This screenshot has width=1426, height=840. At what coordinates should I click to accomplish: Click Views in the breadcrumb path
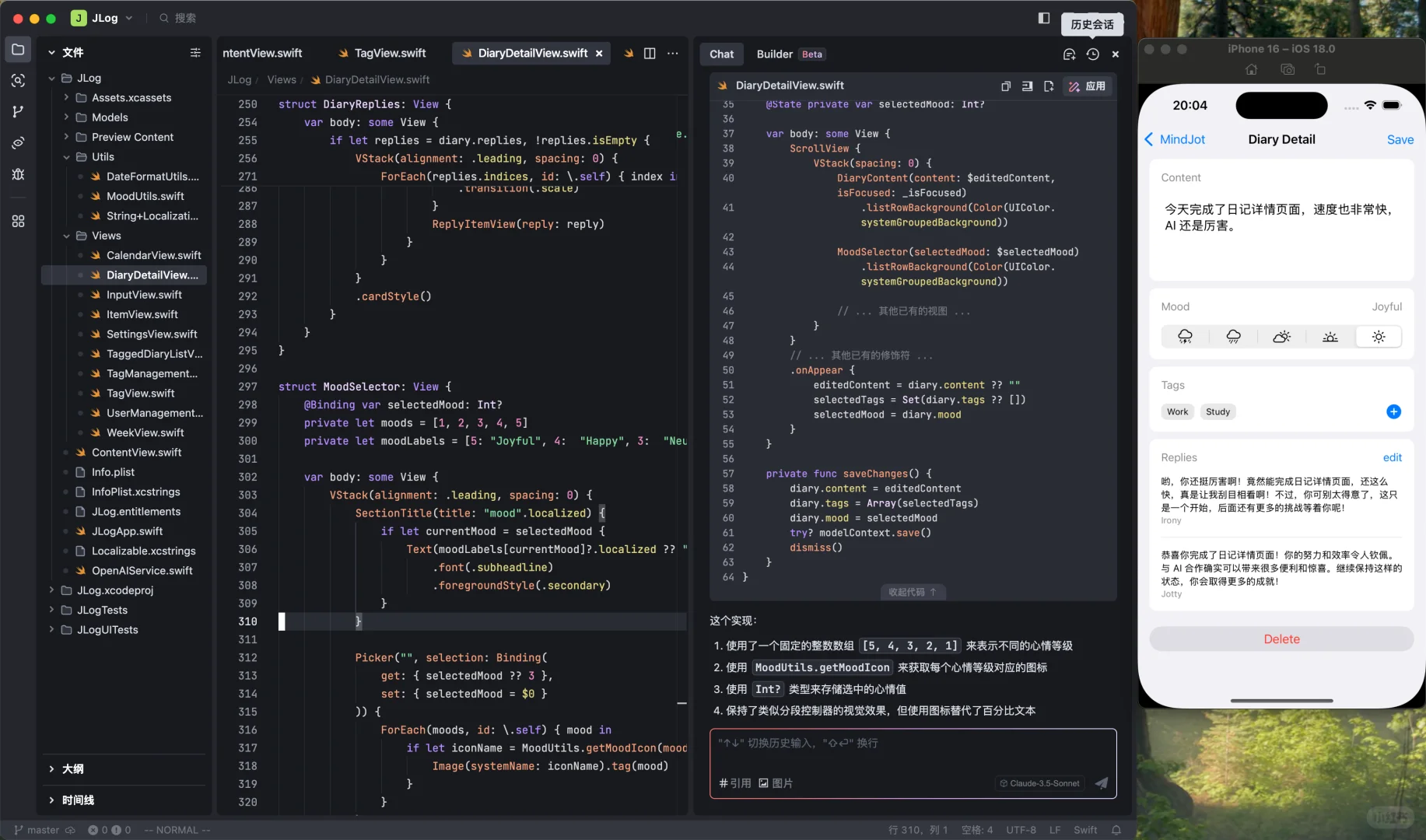tap(282, 79)
